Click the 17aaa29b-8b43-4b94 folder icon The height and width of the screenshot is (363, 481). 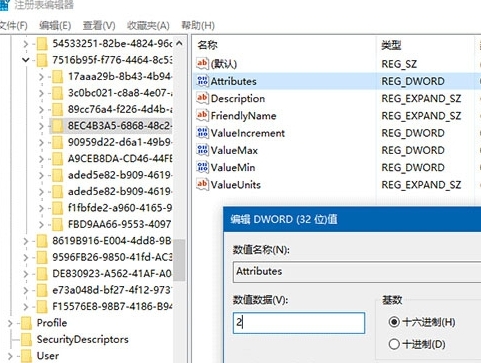57,77
